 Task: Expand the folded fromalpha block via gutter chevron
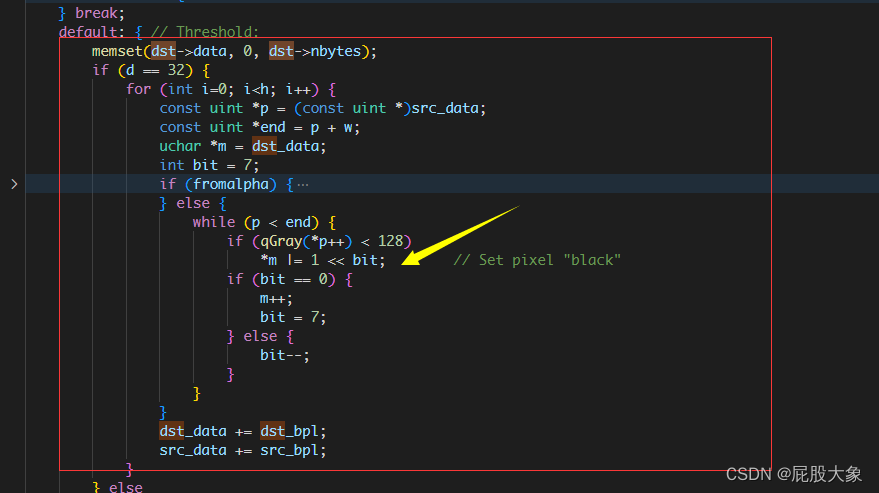[x=15, y=184]
